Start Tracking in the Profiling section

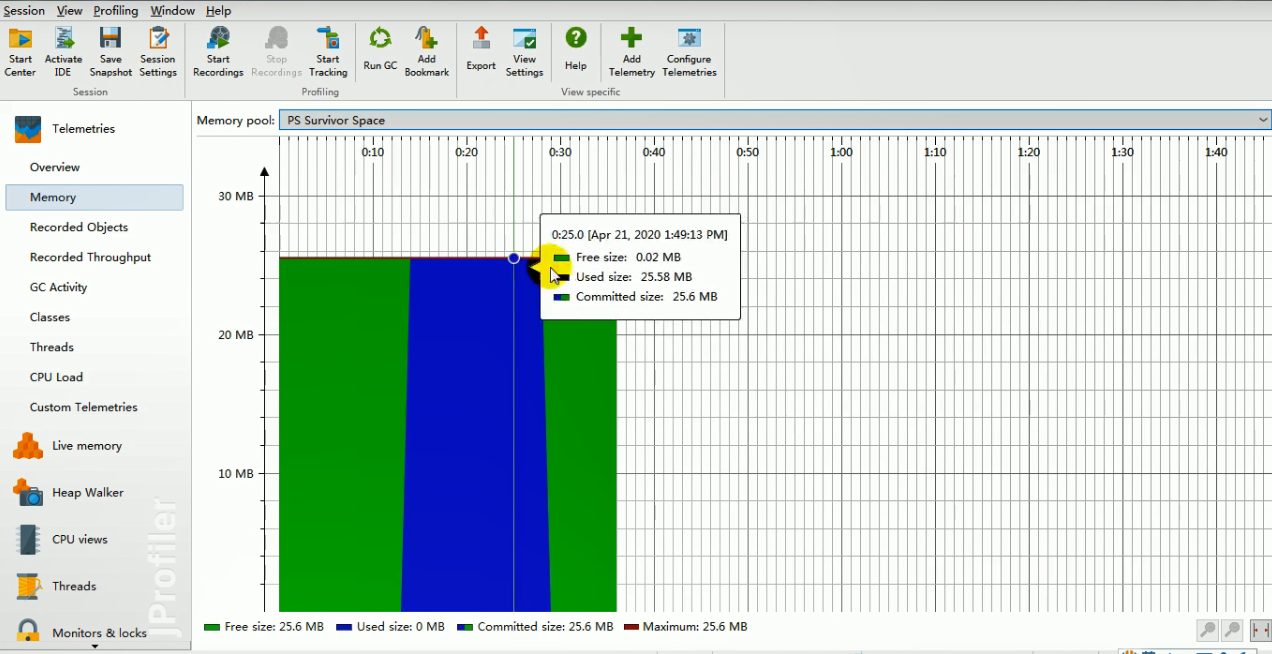[x=328, y=48]
